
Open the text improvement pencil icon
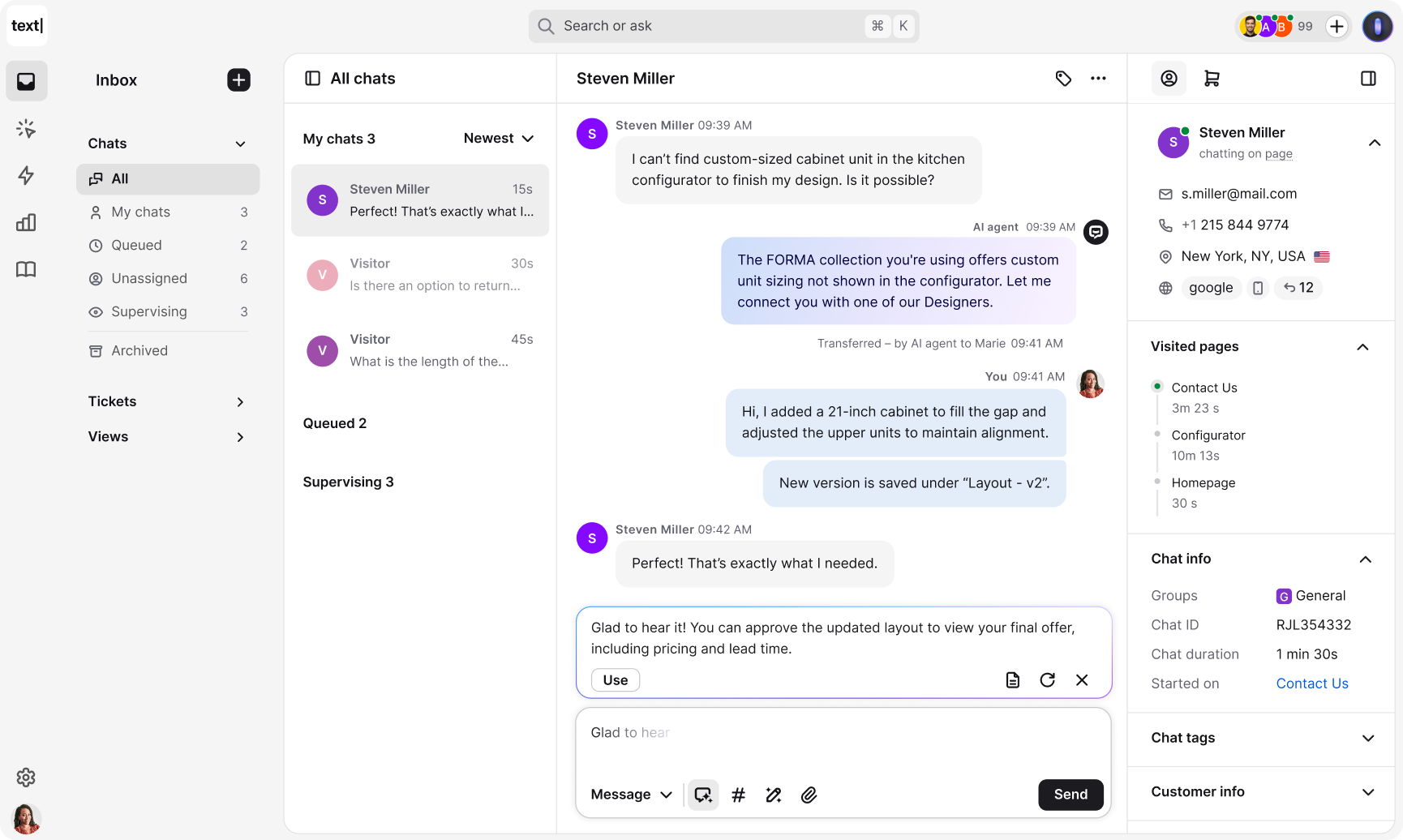coord(773,795)
